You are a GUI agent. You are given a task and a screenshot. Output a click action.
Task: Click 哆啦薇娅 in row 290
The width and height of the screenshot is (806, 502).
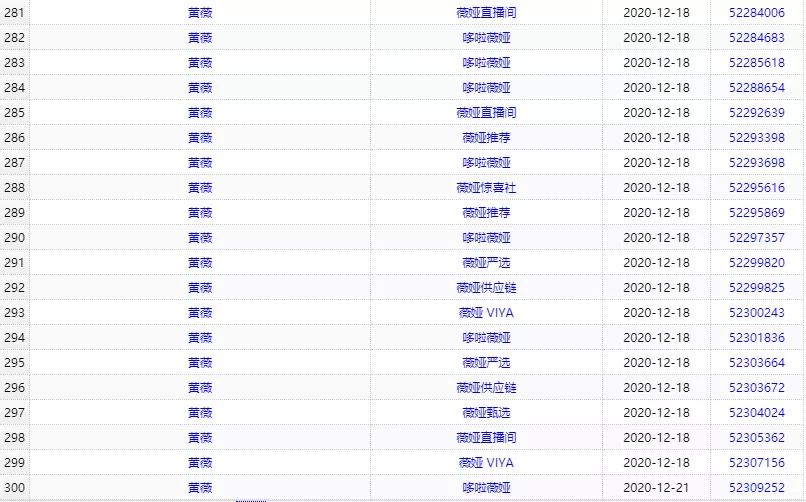(486, 238)
